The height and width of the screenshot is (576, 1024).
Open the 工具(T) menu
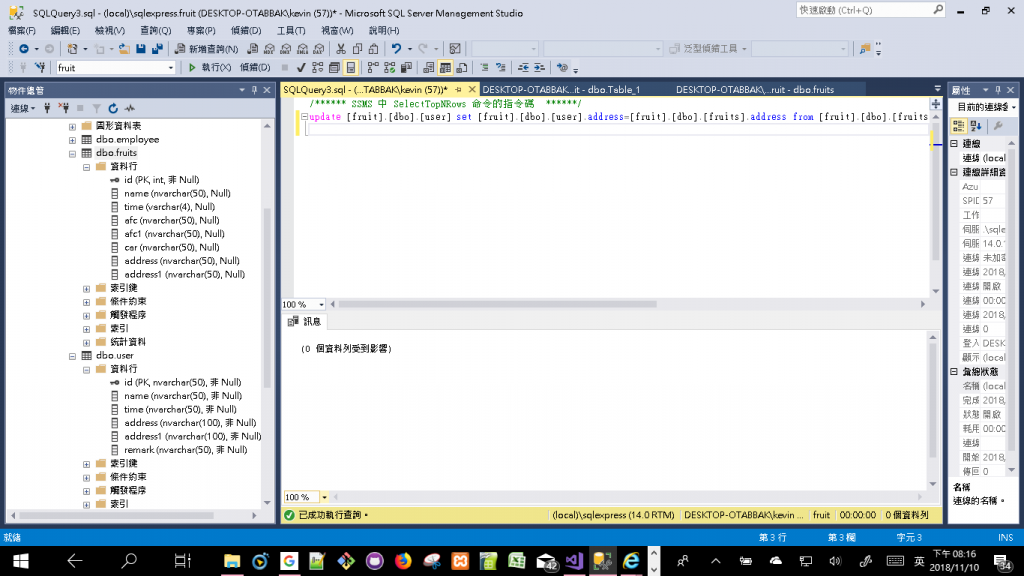pyautogui.click(x=291, y=31)
